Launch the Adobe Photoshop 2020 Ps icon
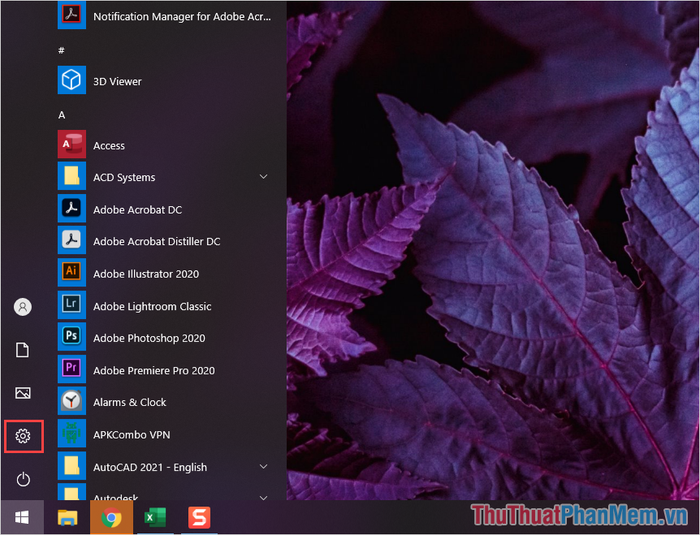 (x=71, y=337)
